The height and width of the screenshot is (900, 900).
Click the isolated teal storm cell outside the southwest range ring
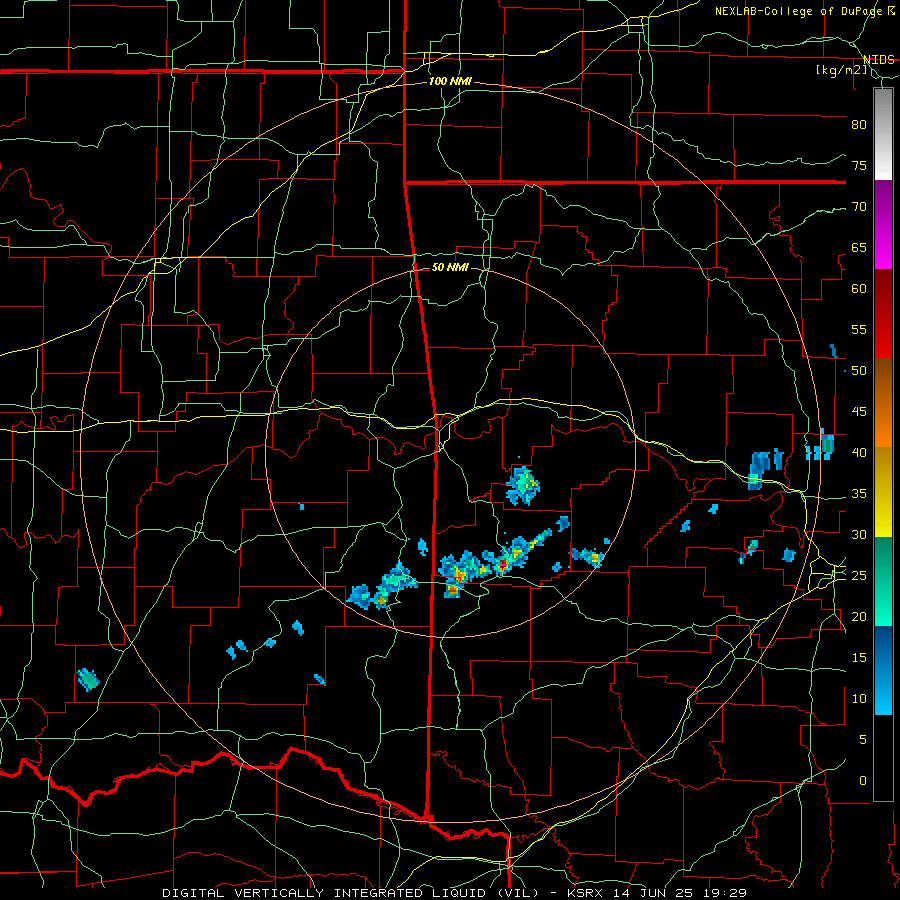88,680
